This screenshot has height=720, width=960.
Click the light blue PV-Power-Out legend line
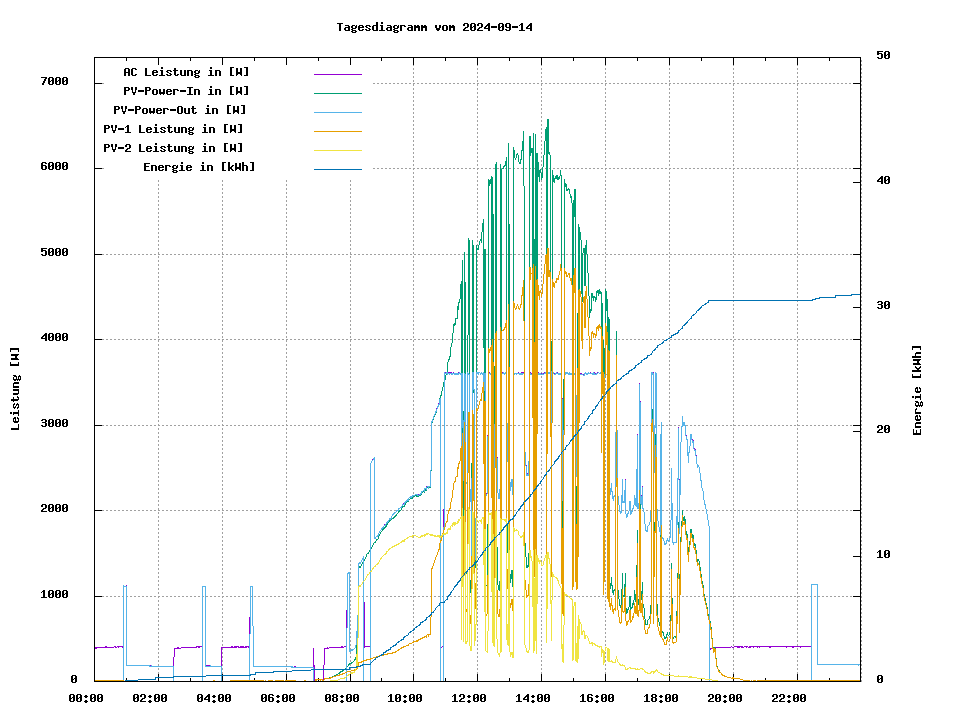[337, 111]
